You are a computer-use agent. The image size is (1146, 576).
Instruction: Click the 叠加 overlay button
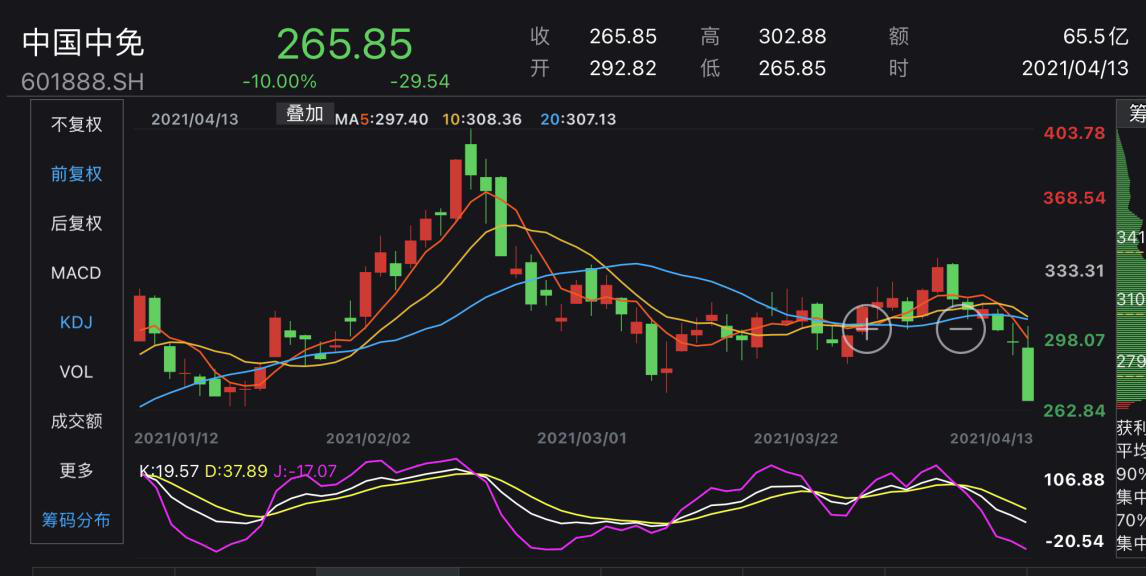(305, 113)
